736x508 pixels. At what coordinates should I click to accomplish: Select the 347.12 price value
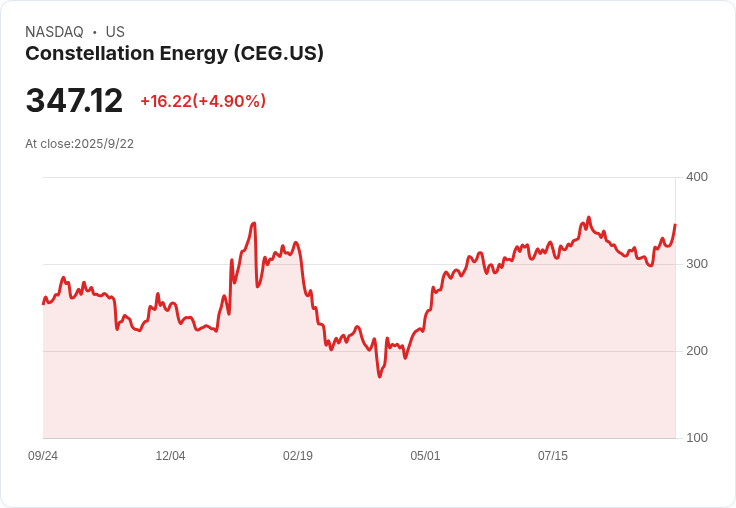(74, 100)
